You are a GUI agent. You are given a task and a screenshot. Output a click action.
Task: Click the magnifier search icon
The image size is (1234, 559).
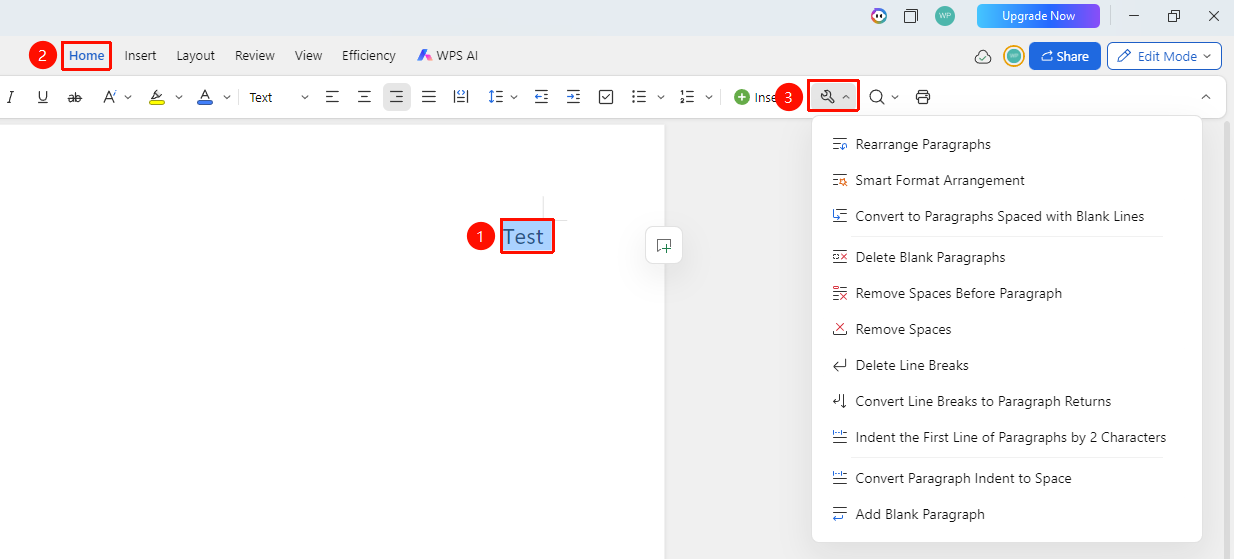(876, 97)
